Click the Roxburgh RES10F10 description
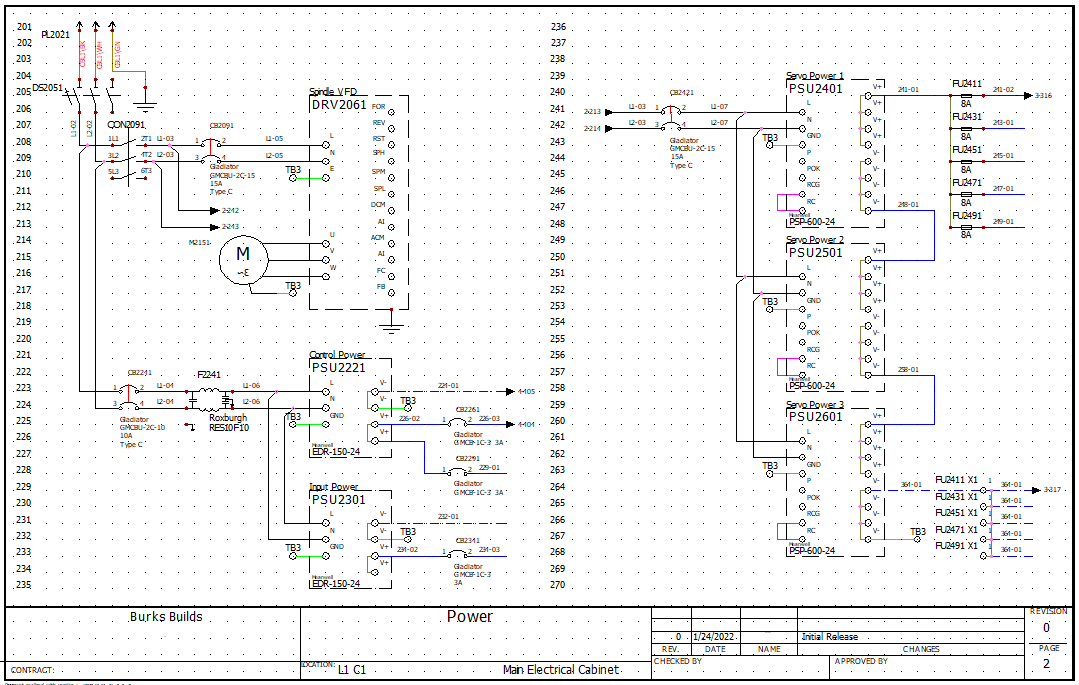The width and height of the screenshot is (1079, 685). point(229,423)
